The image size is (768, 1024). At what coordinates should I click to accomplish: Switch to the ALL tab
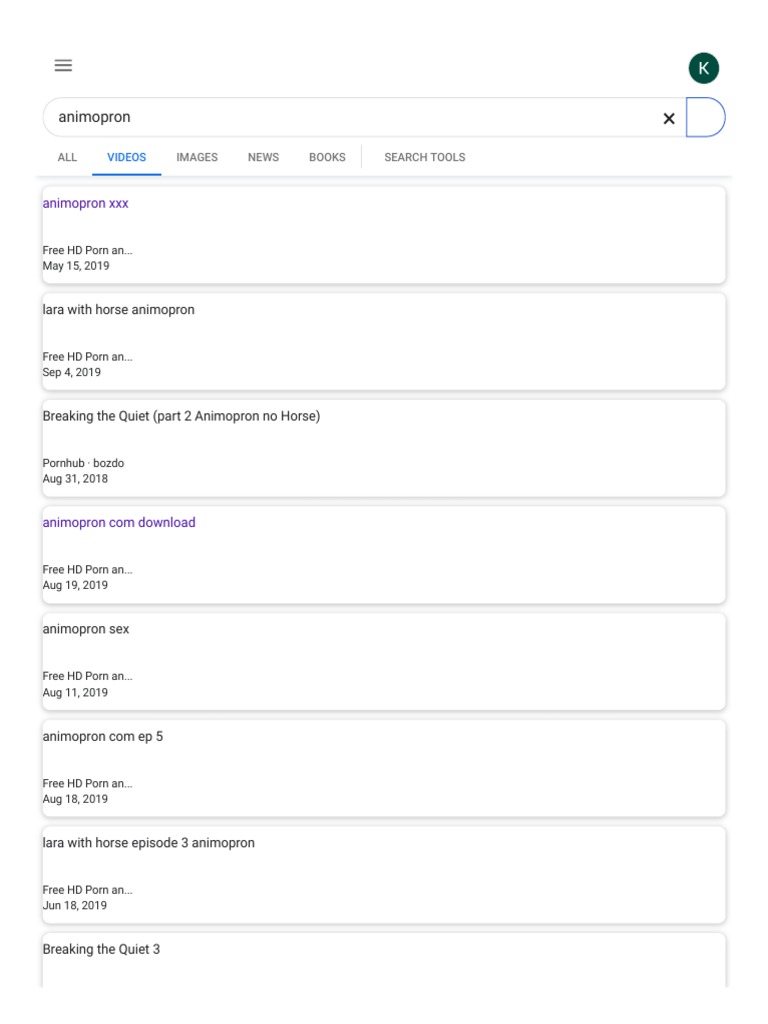(x=67, y=157)
